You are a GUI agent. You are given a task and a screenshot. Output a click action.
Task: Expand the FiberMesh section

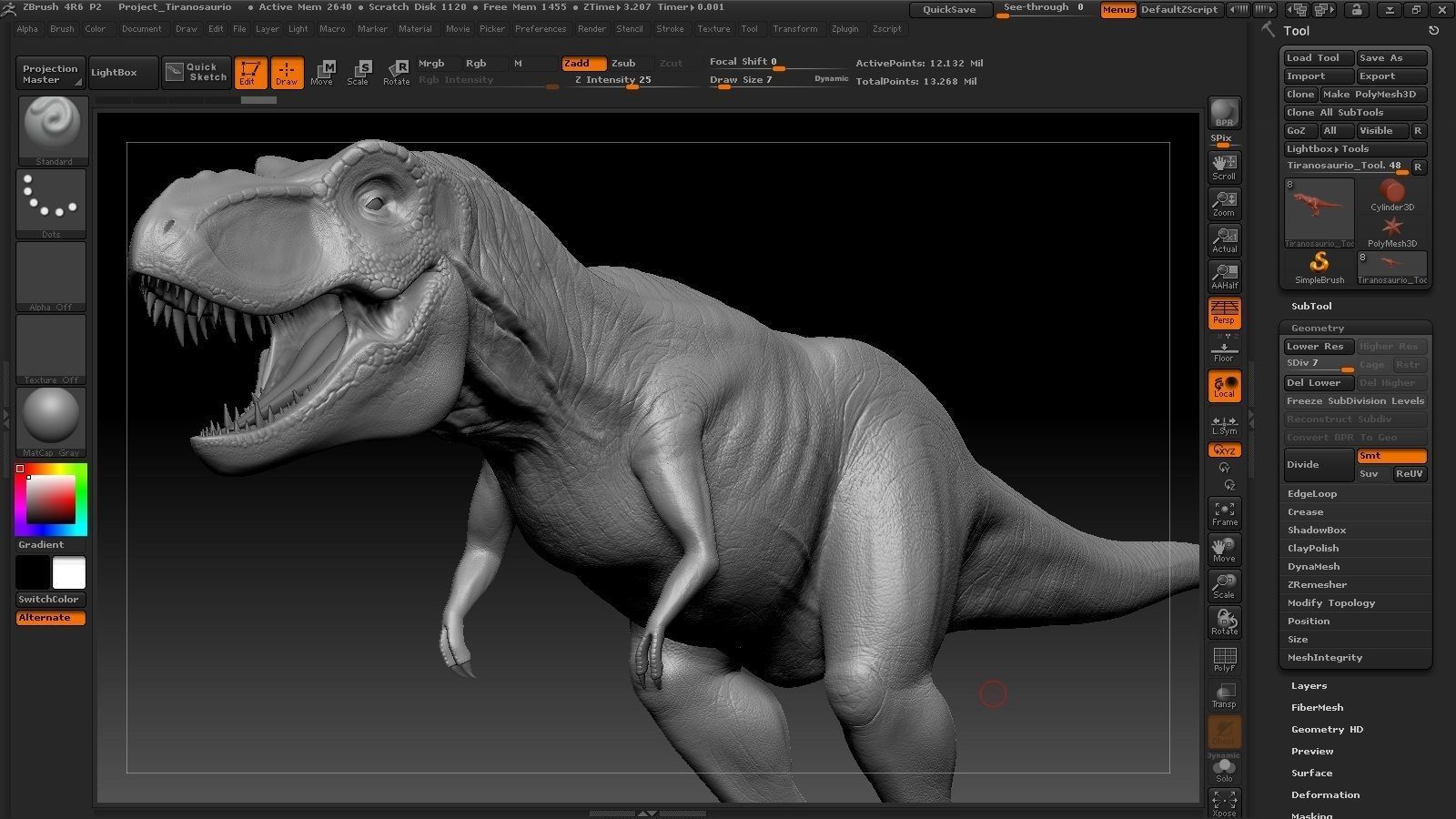pos(1317,707)
